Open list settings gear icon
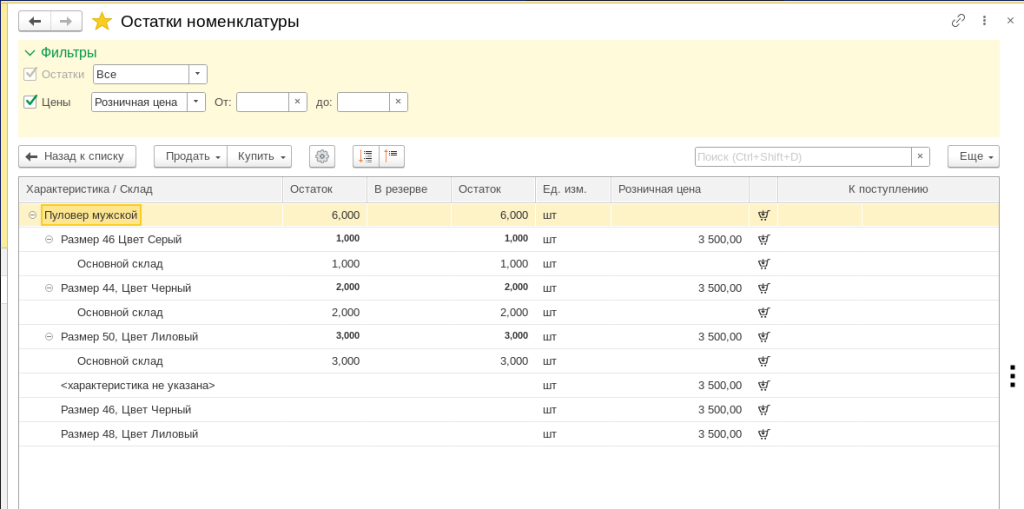This screenshot has width=1024, height=509. pos(321,156)
